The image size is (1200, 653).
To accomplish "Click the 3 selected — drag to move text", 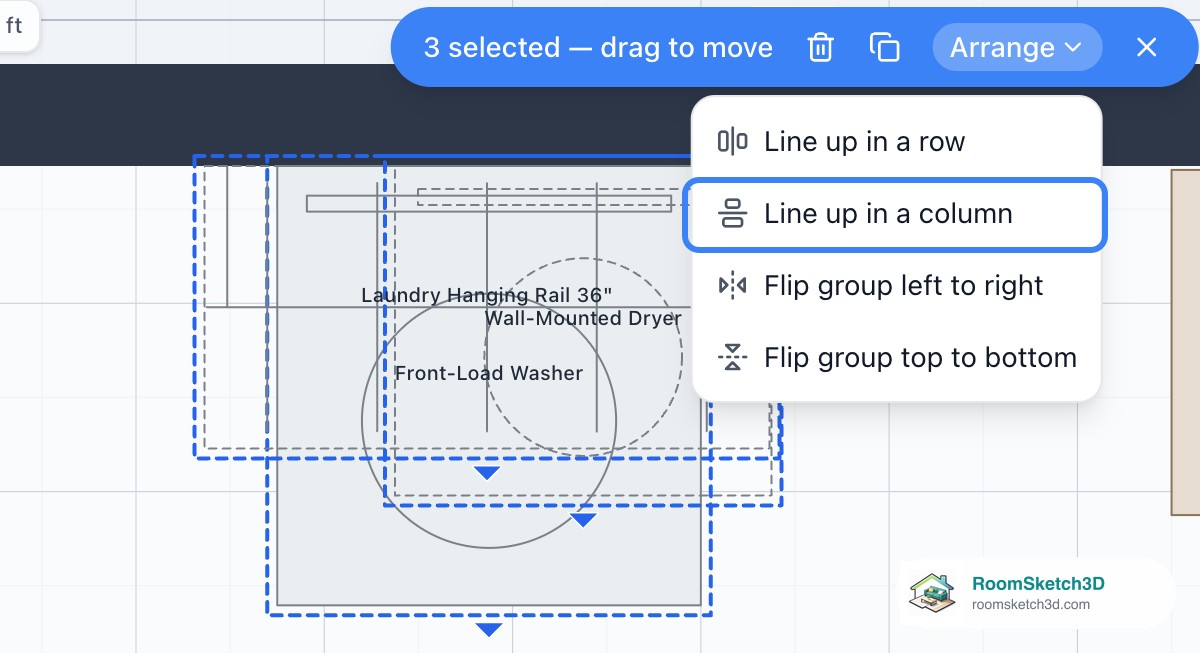I will click(598, 47).
